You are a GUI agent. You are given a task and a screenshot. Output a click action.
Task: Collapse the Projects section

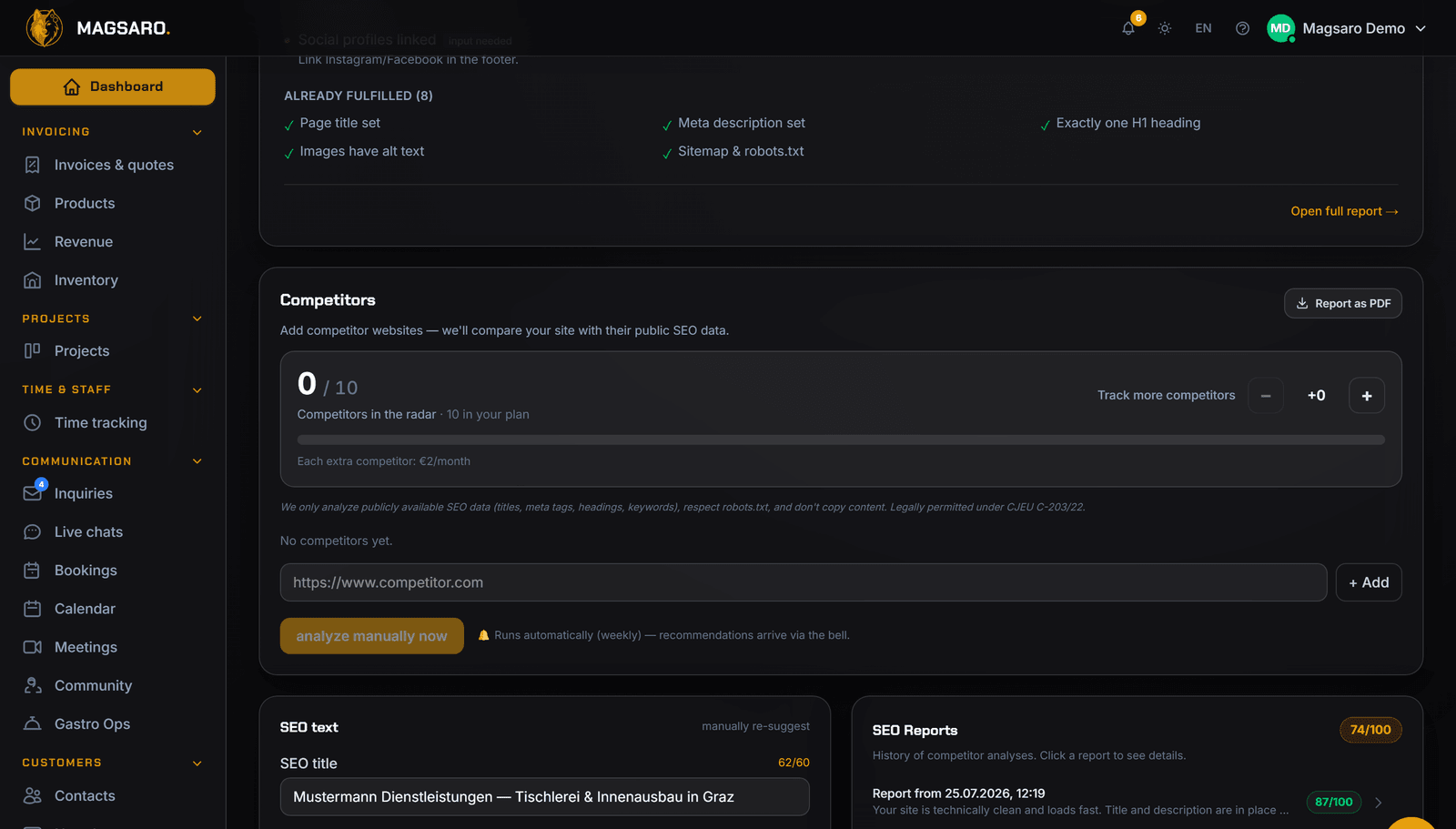(197, 318)
